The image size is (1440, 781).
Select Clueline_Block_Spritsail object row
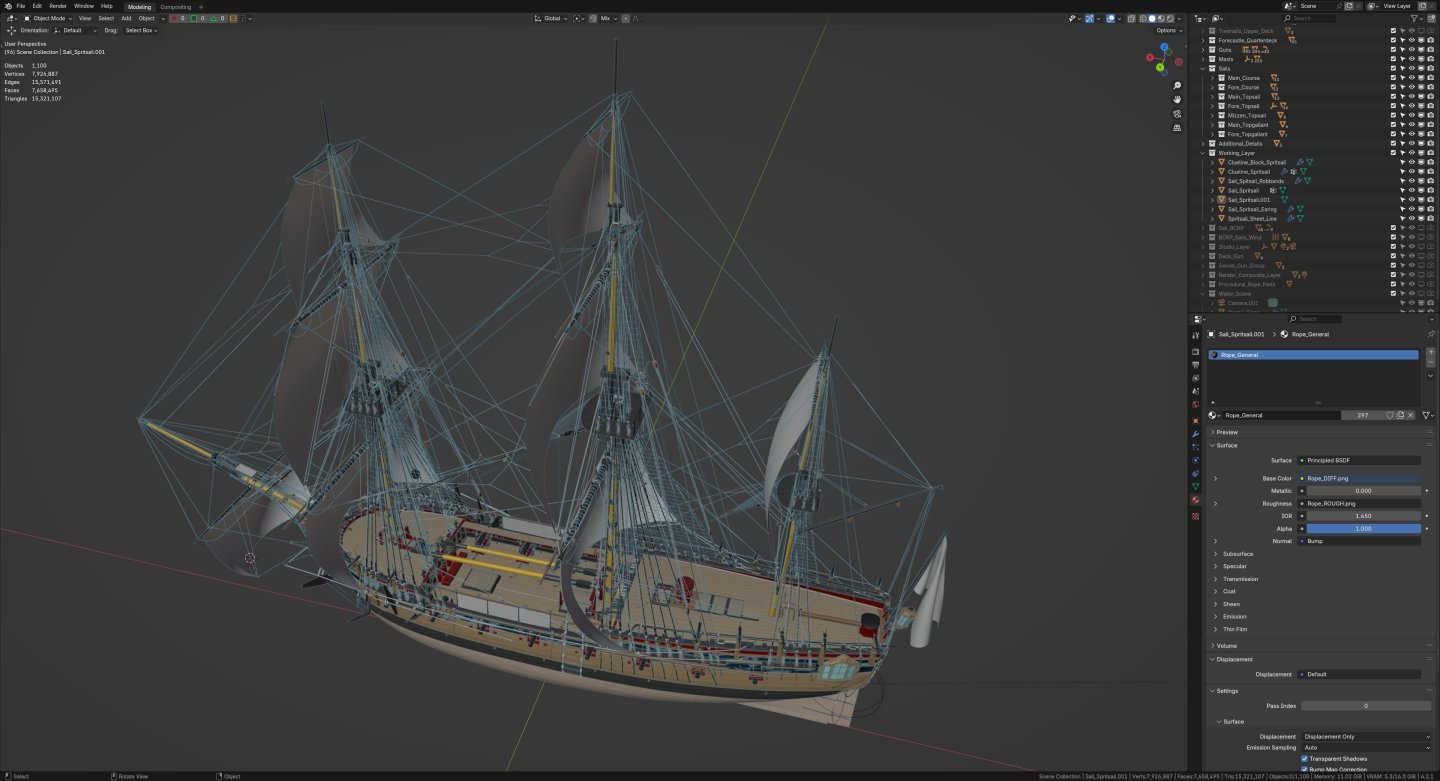[1257, 162]
